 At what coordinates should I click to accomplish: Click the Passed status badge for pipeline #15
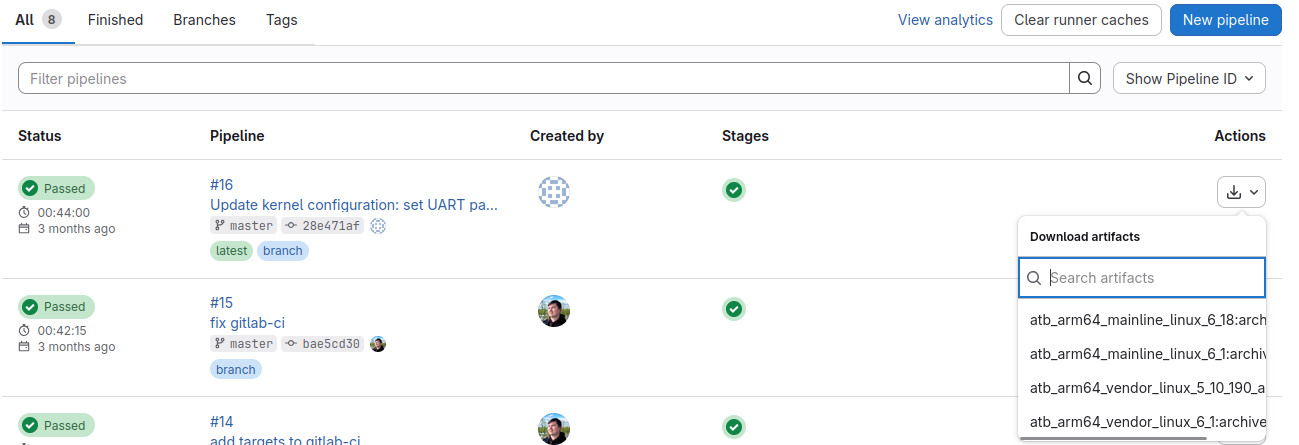(56, 306)
